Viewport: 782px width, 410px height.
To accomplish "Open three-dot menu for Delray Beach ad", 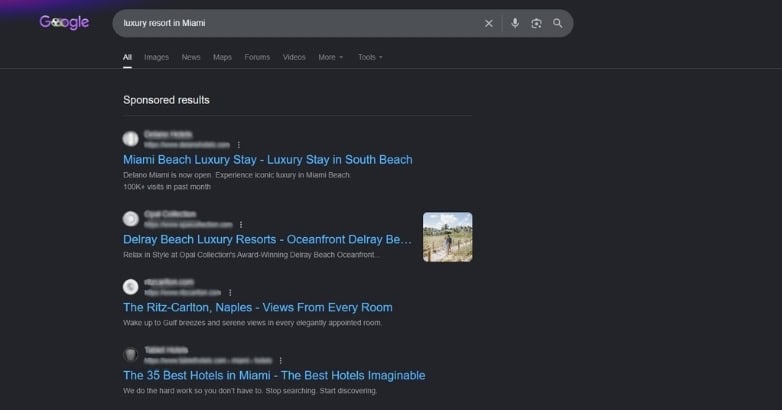I will [x=241, y=224].
